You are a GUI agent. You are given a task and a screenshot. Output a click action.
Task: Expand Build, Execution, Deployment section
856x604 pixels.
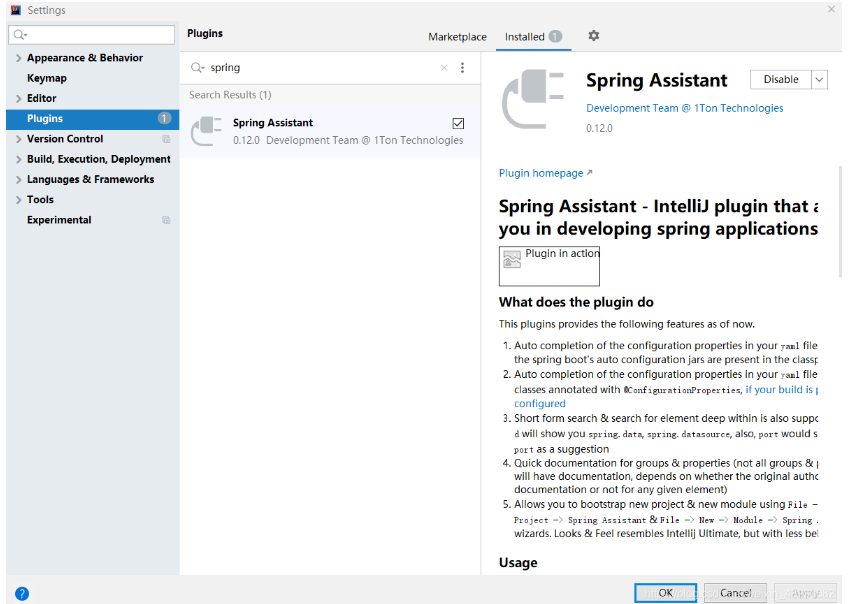pyautogui.click(x=19, y=159)
